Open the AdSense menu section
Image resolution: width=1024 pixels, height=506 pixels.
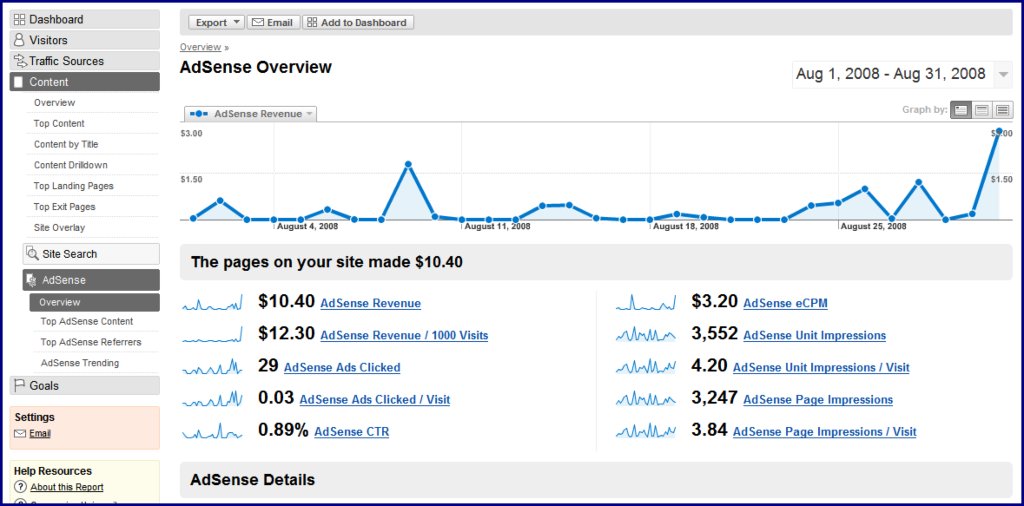(x=91, y=280)
